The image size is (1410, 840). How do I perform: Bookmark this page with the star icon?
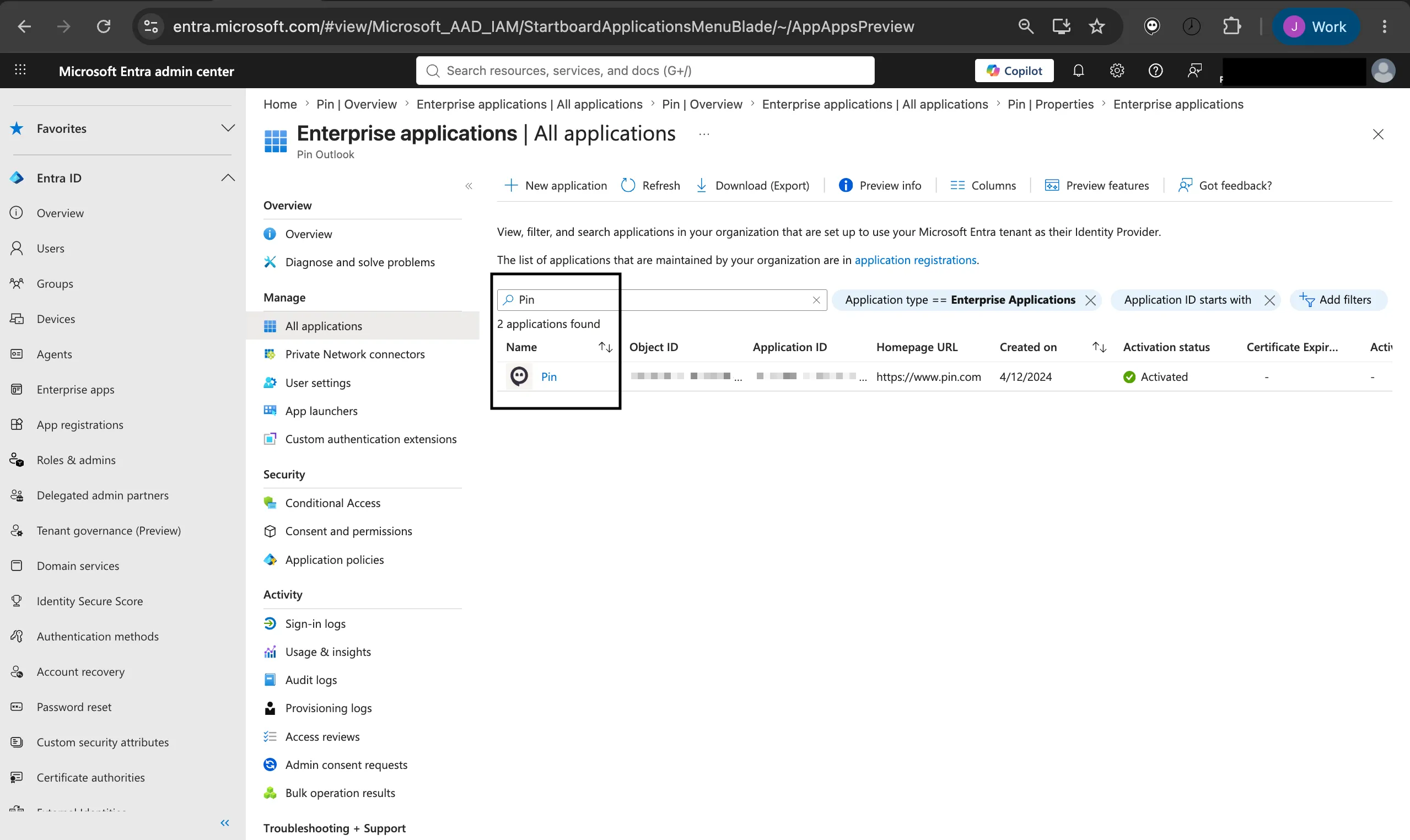[x=1096, y=26]
